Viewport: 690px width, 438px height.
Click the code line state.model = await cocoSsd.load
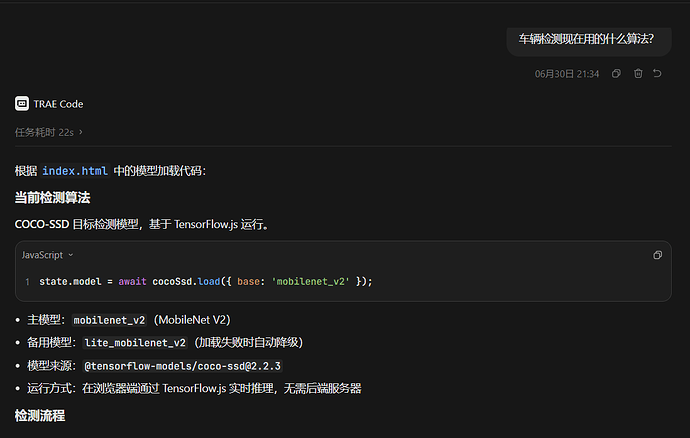click(x=206, y=281)
